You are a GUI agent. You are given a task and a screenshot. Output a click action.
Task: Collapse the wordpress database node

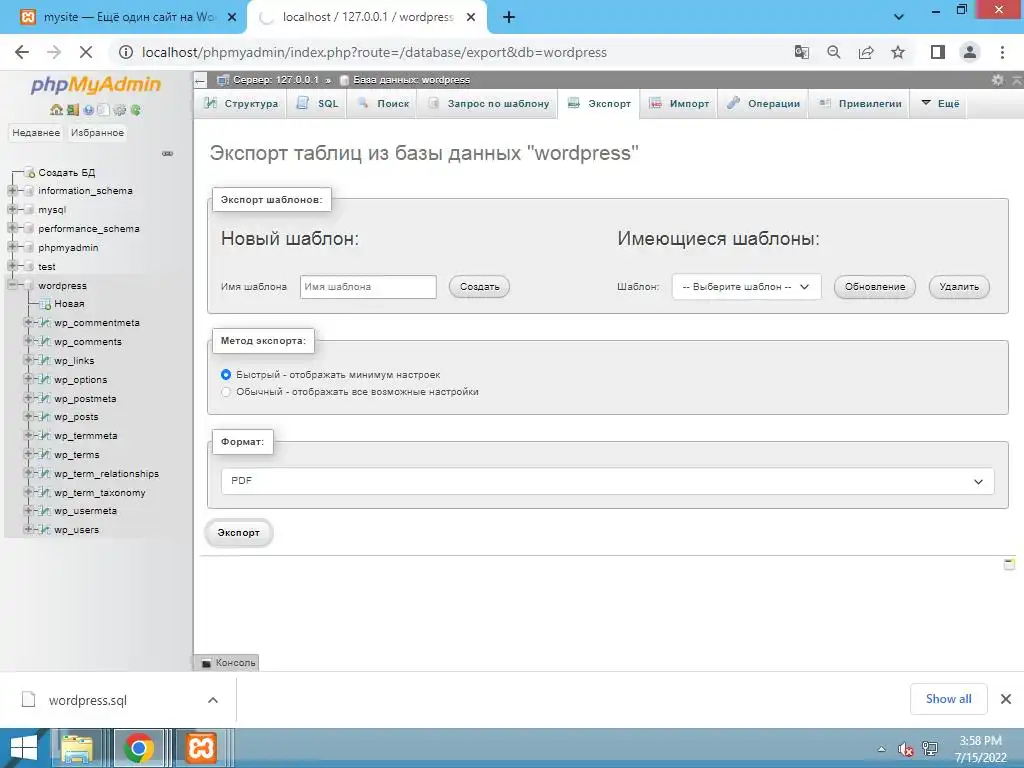point(12,285)
